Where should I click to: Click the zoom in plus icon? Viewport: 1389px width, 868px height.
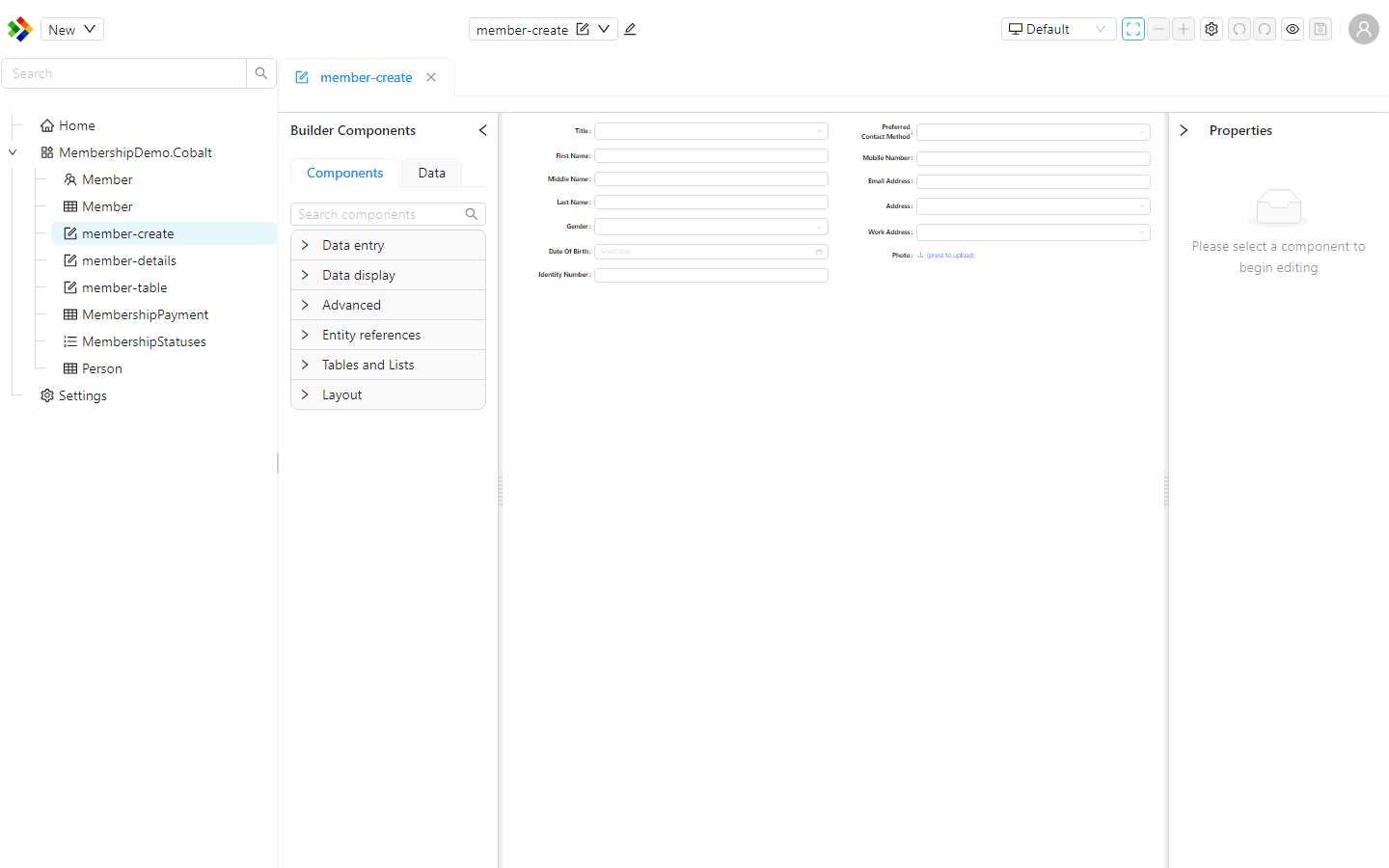1184,29
